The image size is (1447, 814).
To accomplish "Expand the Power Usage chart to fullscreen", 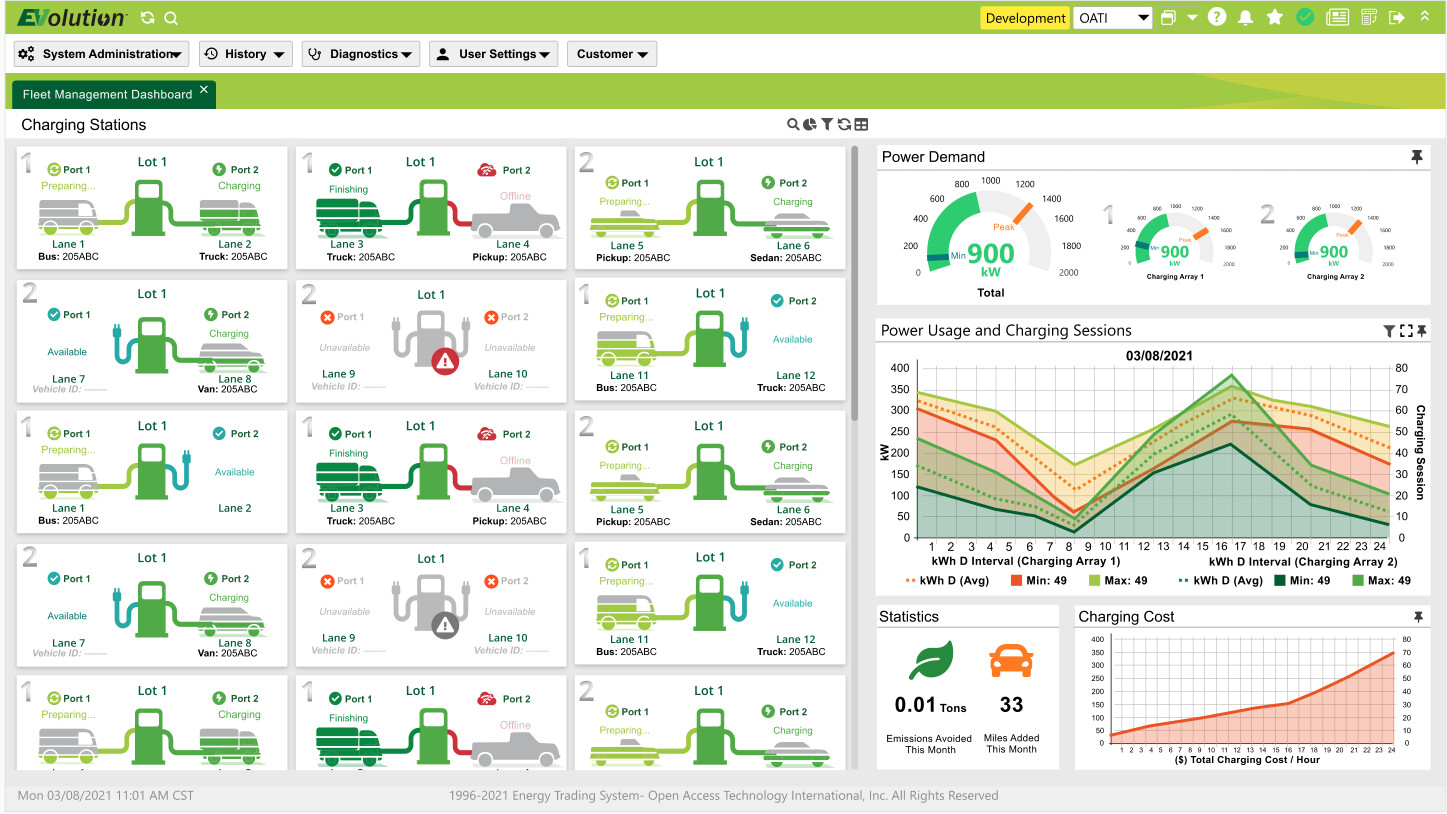I will tap(1404, 330).
